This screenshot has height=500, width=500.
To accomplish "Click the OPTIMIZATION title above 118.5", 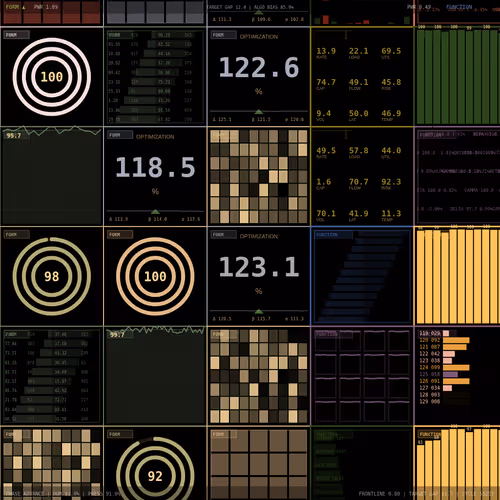I will tap(155, 136).
